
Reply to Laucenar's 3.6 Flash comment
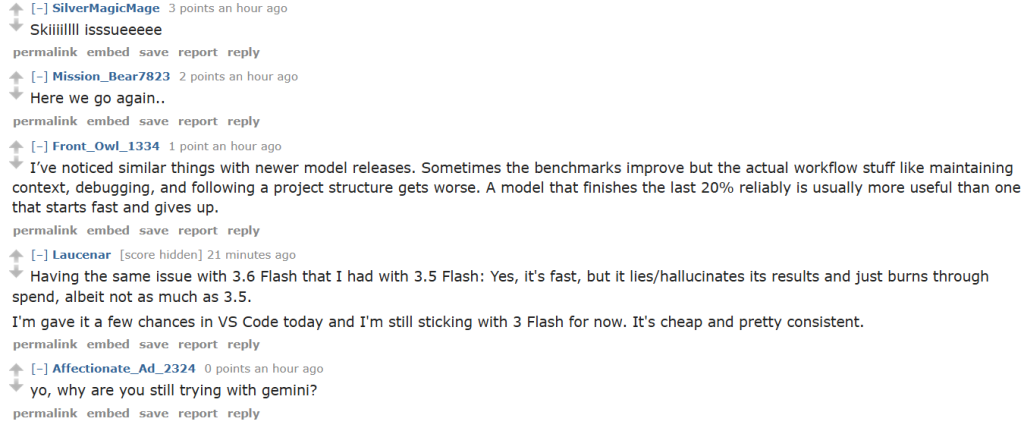pos(244,344)
